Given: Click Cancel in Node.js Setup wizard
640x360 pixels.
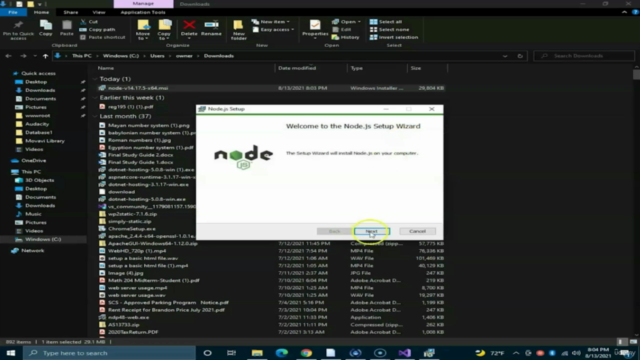Looking at the screenshot, I should pos(417,231).
